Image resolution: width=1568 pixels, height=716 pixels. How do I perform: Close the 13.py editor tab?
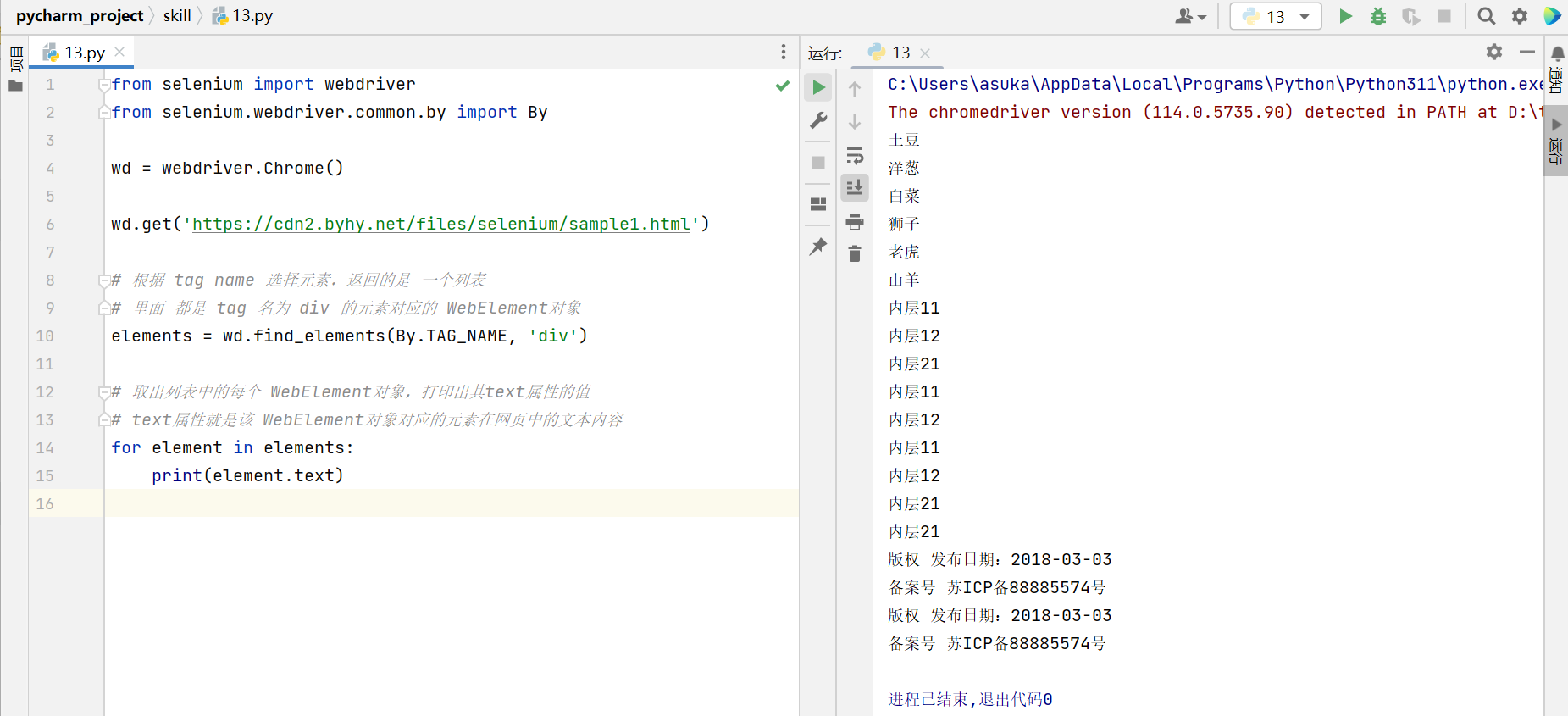(x=119, y=52)
